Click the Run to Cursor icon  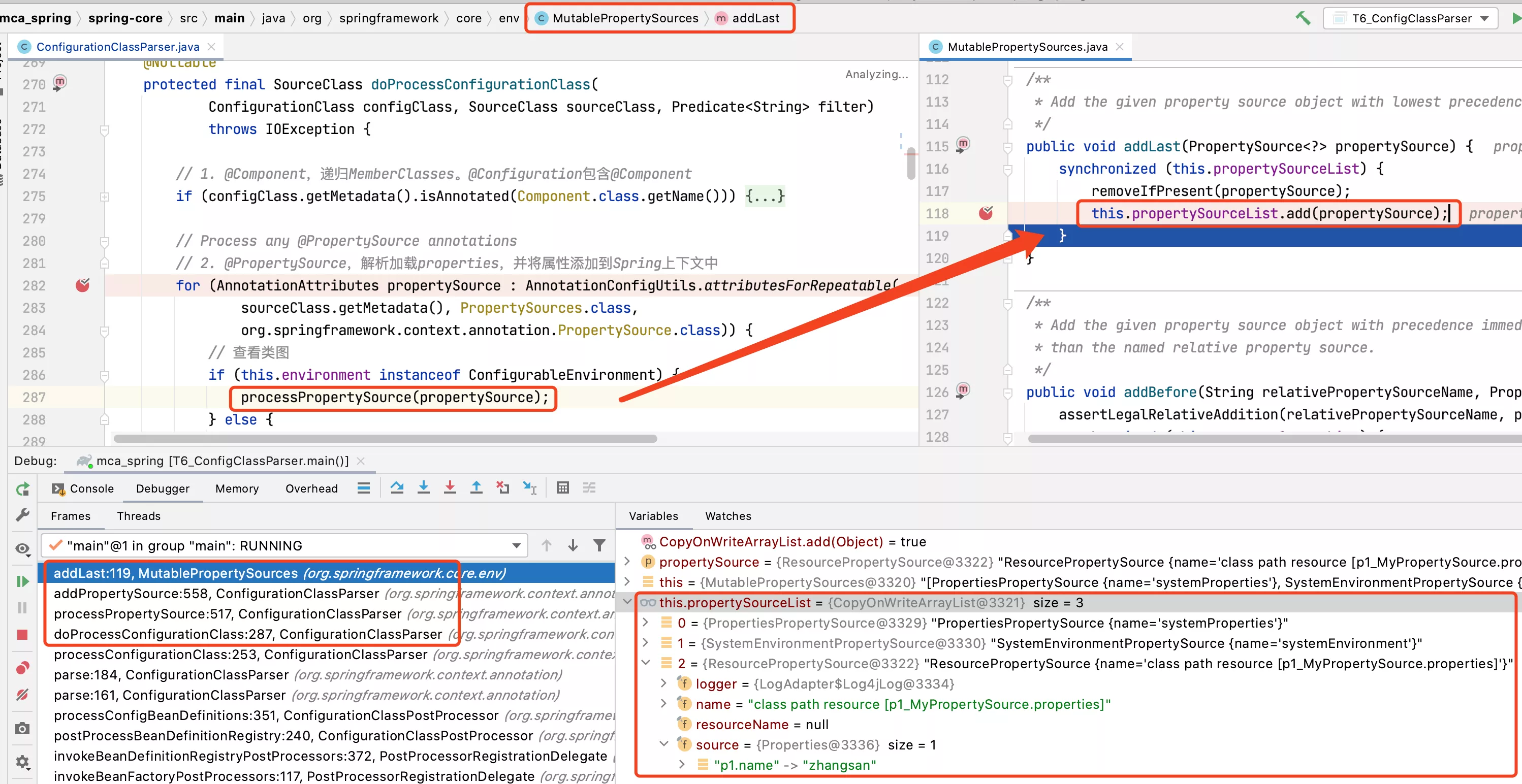coord(529,487)
